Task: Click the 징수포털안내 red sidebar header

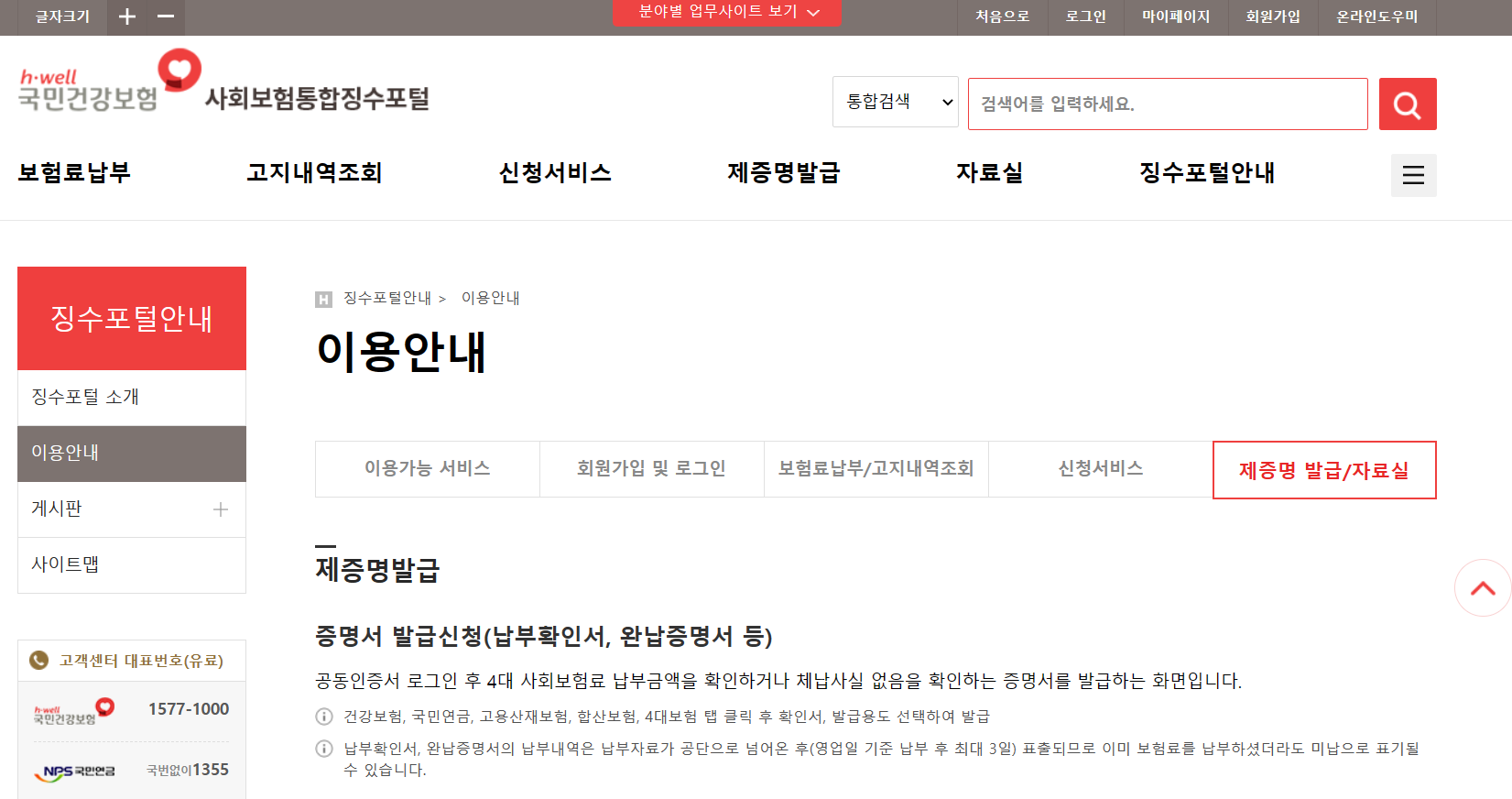Action: [x=132, y=319]
